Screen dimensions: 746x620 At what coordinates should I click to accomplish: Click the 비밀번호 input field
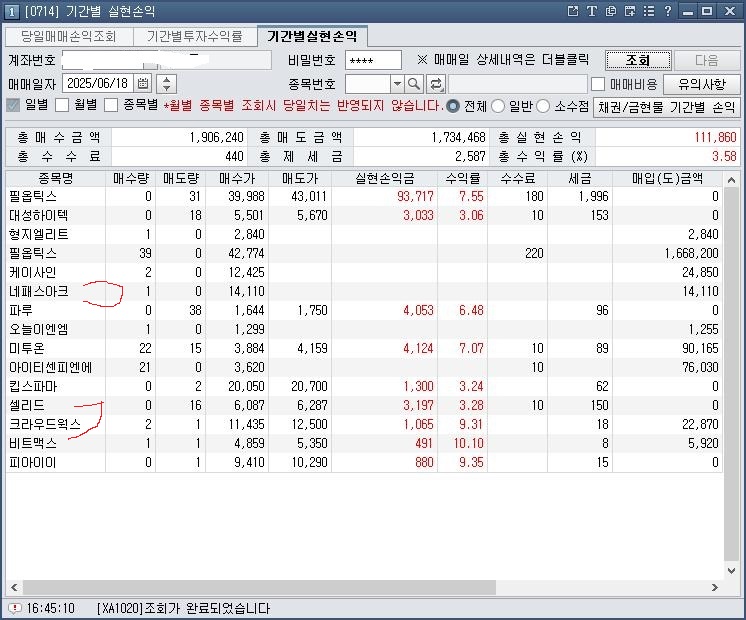[x=373, y=60]
